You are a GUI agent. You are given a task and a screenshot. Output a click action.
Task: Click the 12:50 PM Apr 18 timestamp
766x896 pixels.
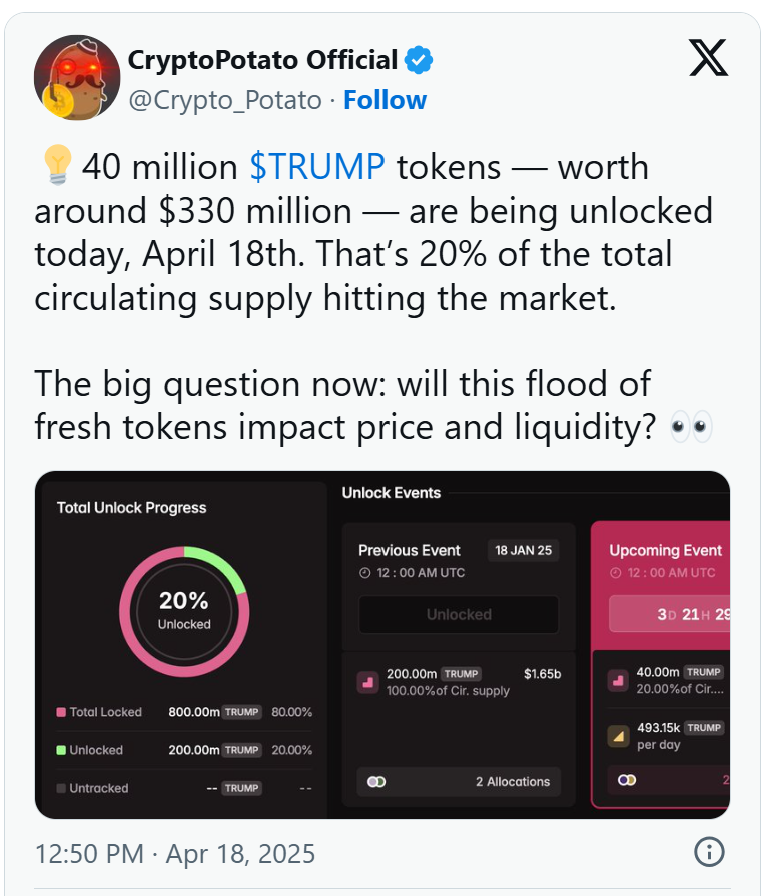tap(175, 854)
